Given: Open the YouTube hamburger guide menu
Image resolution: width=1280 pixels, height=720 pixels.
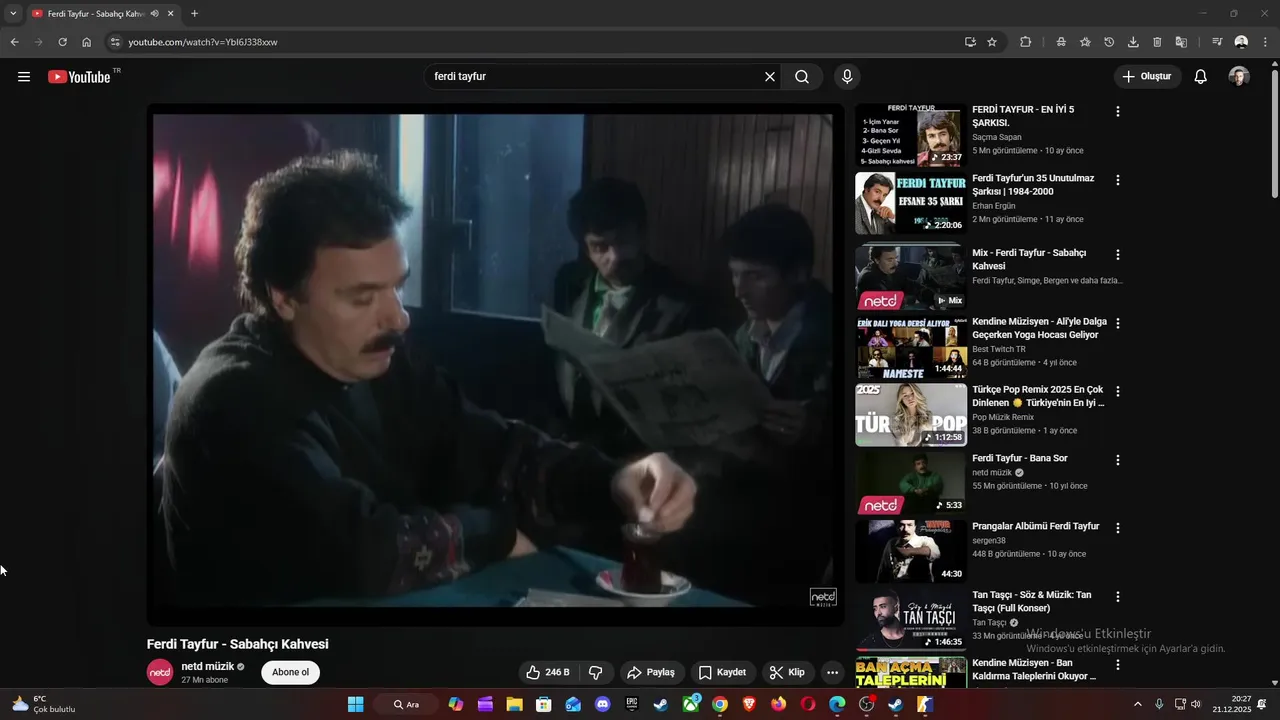Looking at the screenshot, I should tap(24, 77).
